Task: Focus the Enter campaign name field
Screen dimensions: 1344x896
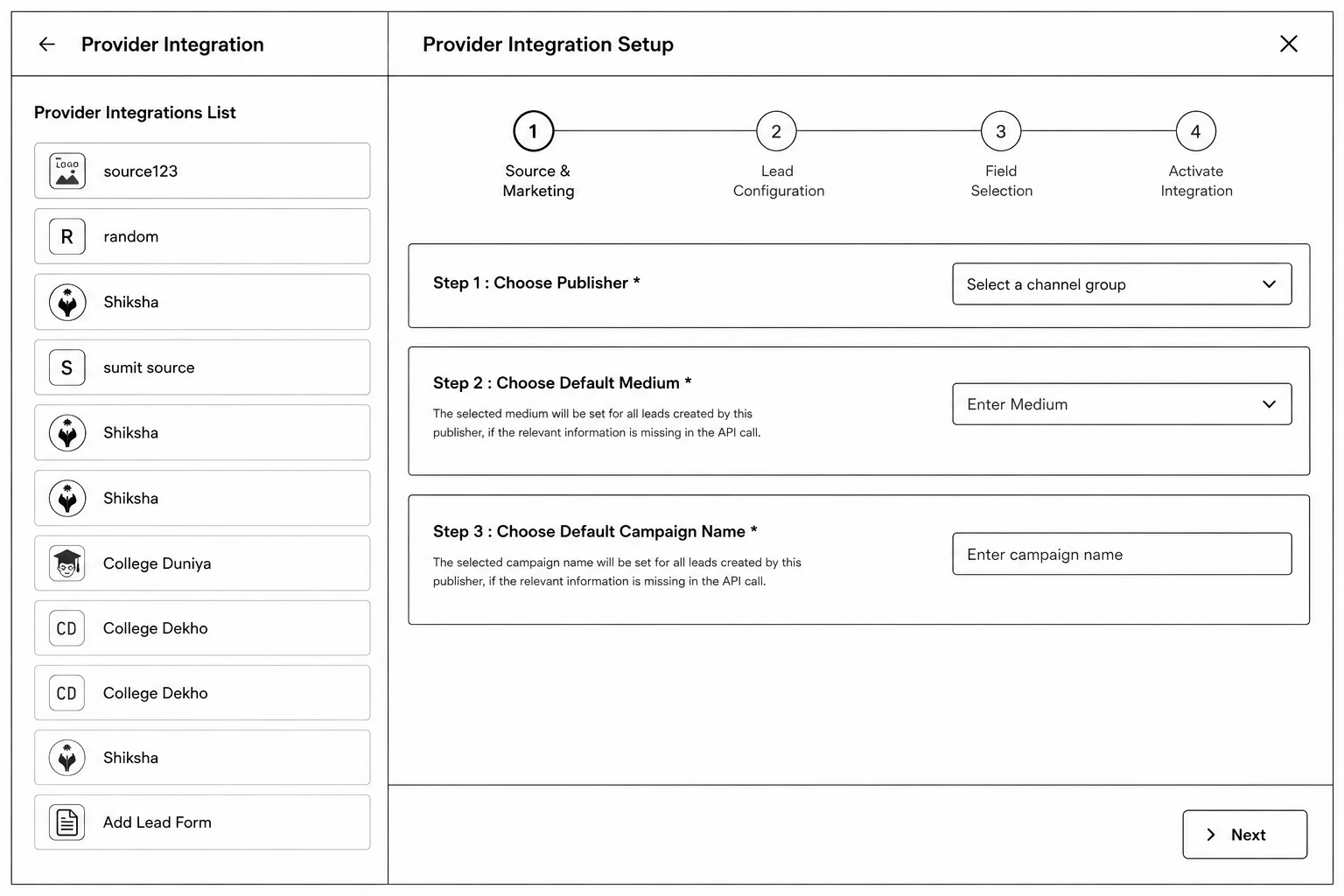Action: pos(1122,554)
